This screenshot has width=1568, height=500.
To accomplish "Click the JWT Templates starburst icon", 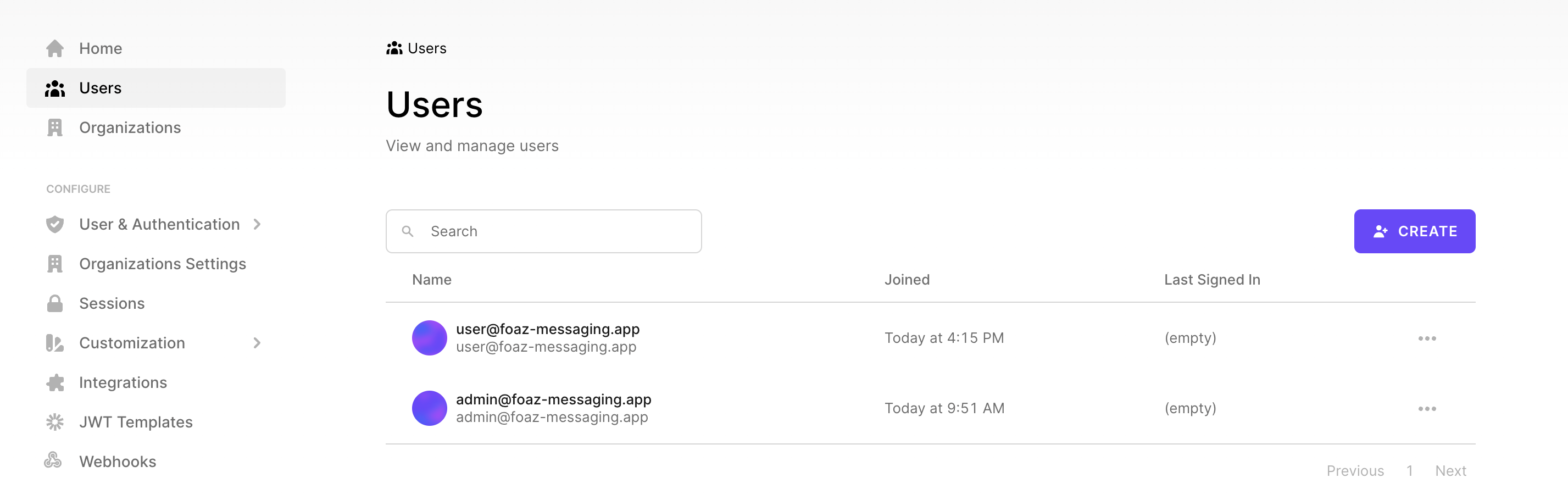I will (x=55, y=422).
